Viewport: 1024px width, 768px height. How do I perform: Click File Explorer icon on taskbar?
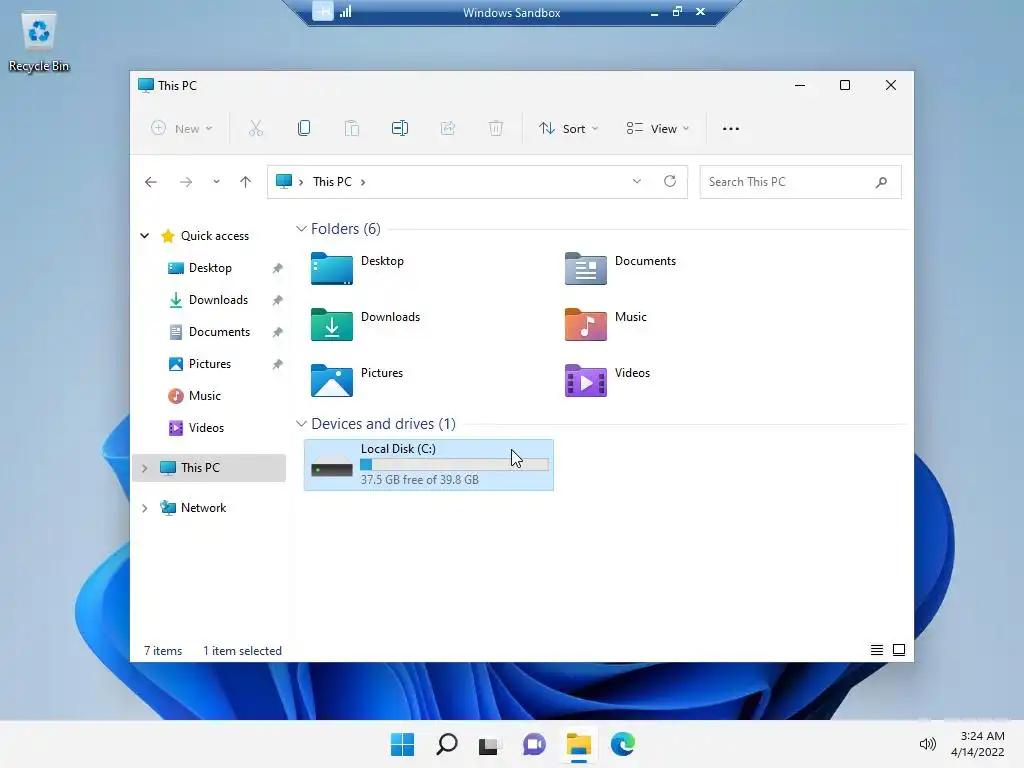click(579, 744)
